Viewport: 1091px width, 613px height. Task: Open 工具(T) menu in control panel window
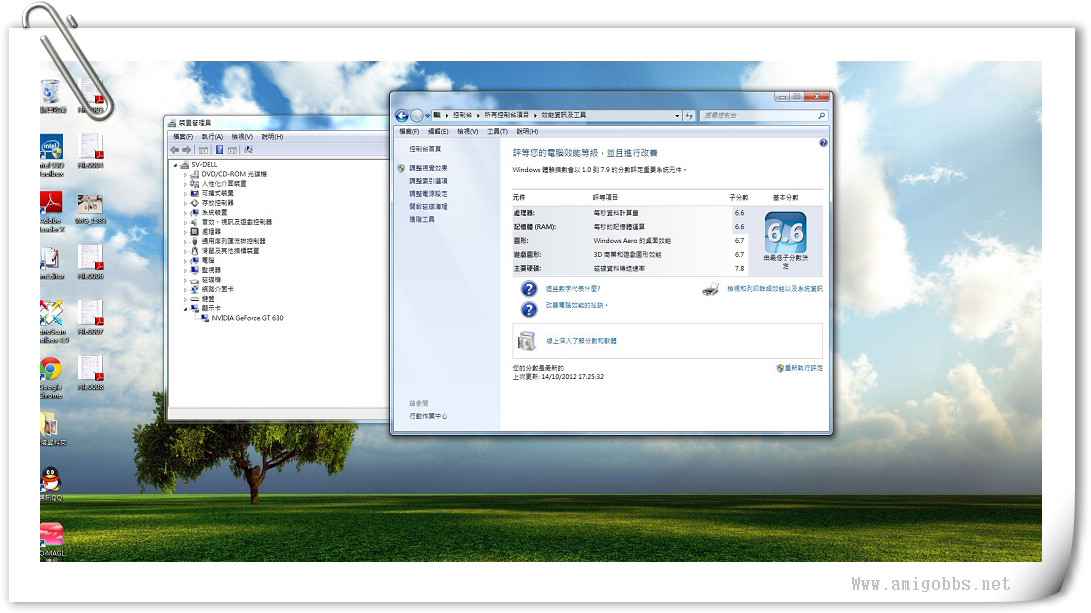[497, 131]
